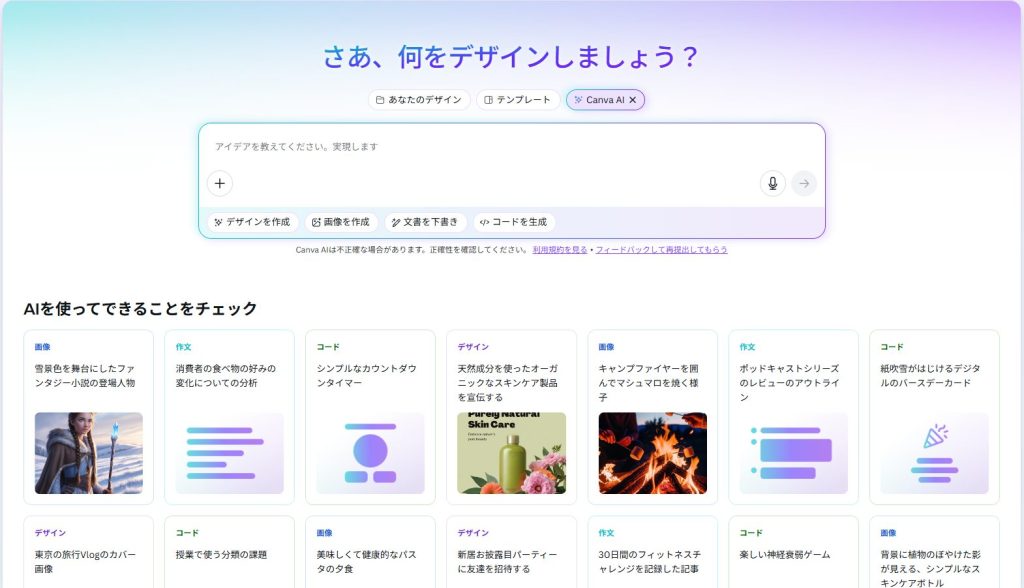Select the コードを生成 code chip
Viewport: 1024px width, 588px height.
[514, 221]
